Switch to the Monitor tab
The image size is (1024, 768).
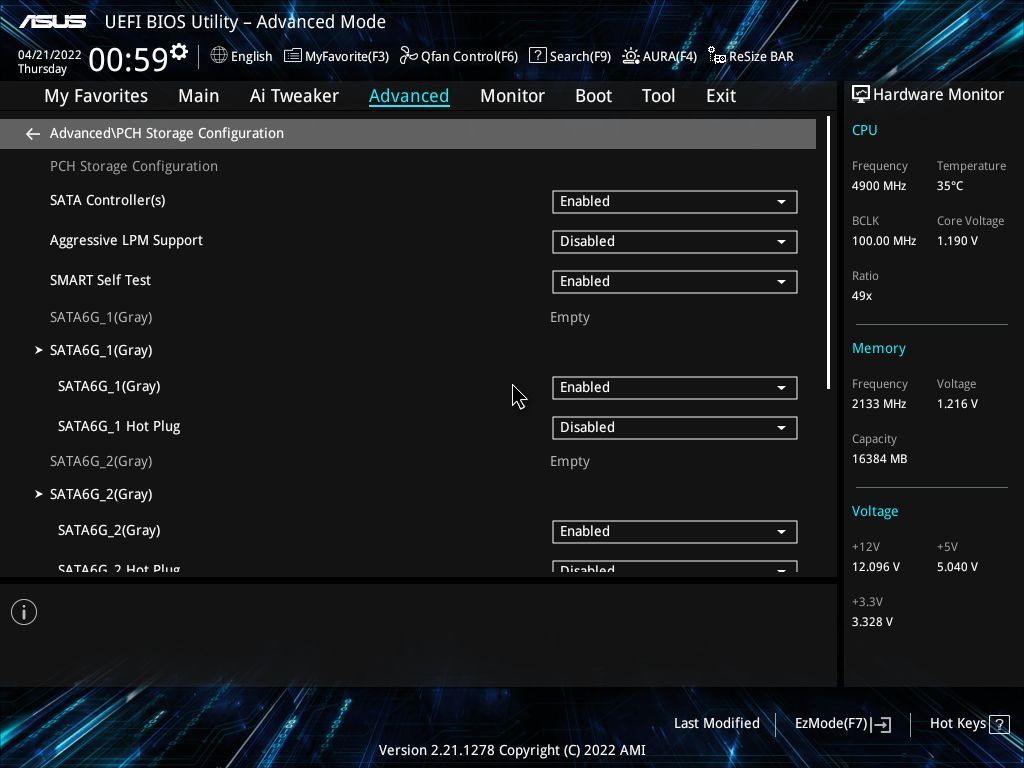tap(513, 96)
